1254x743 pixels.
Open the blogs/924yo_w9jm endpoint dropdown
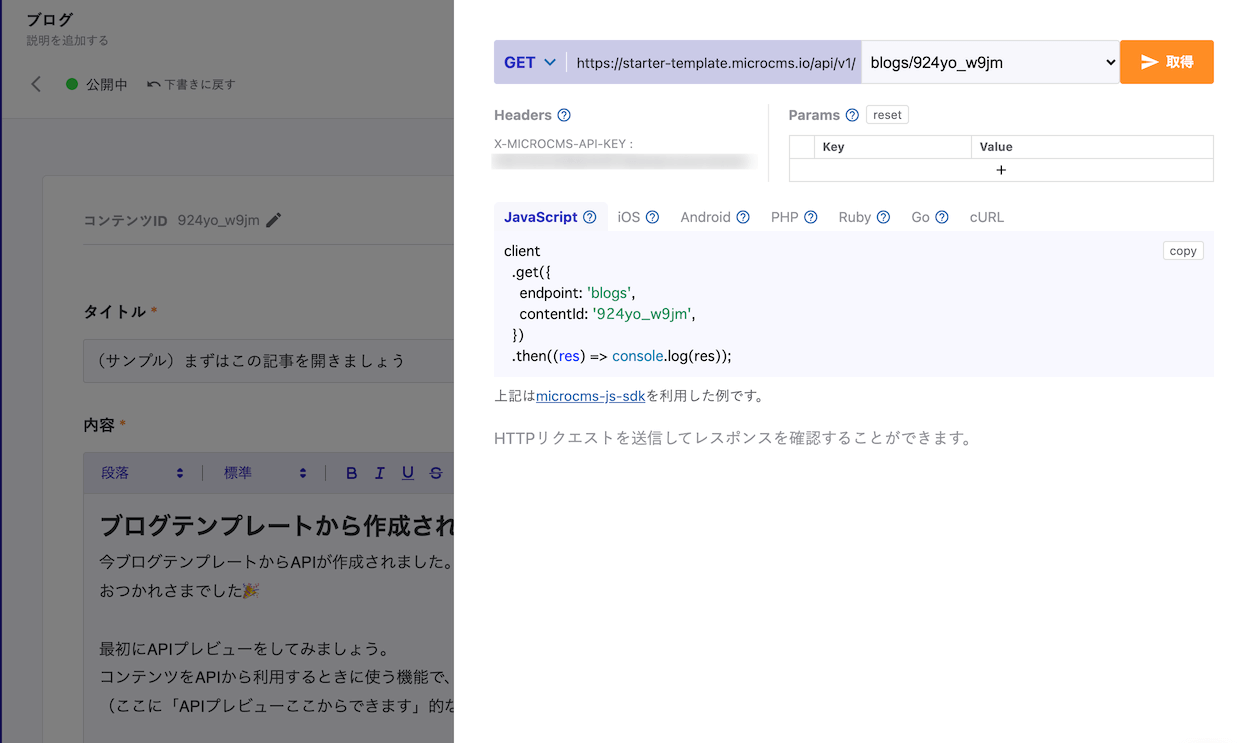(989, 62)
